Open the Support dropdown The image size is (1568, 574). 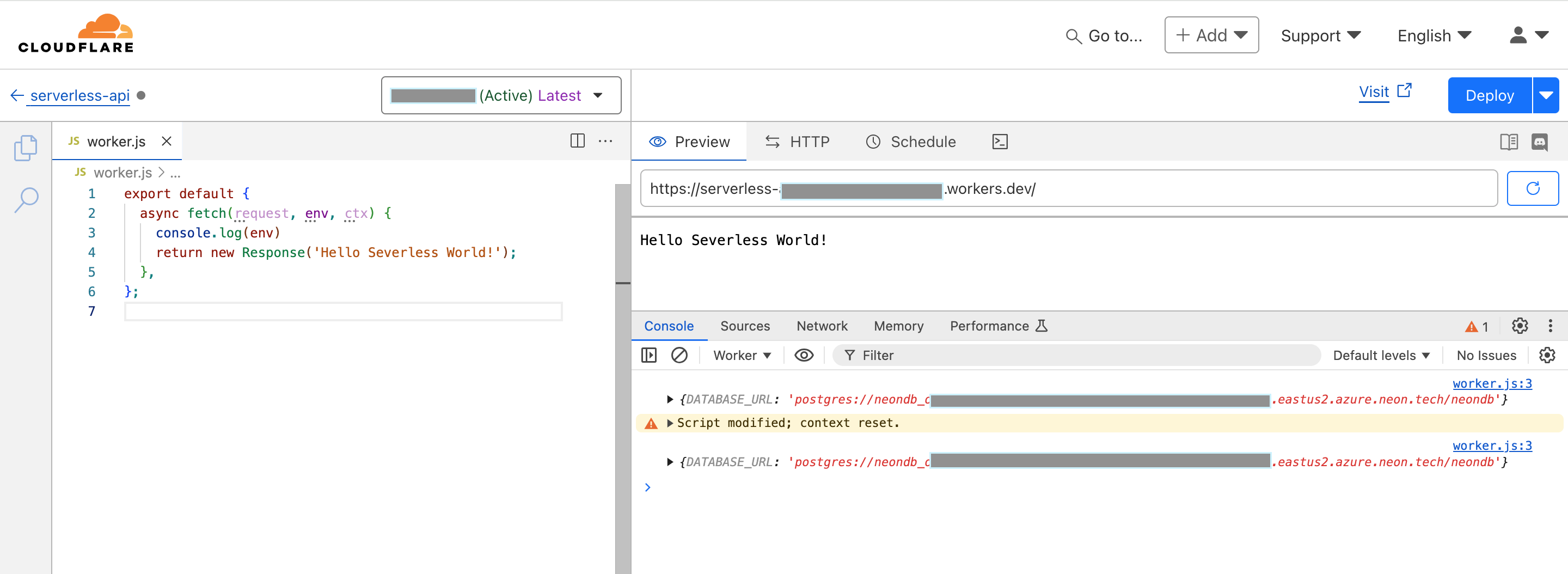(1320, 36)
